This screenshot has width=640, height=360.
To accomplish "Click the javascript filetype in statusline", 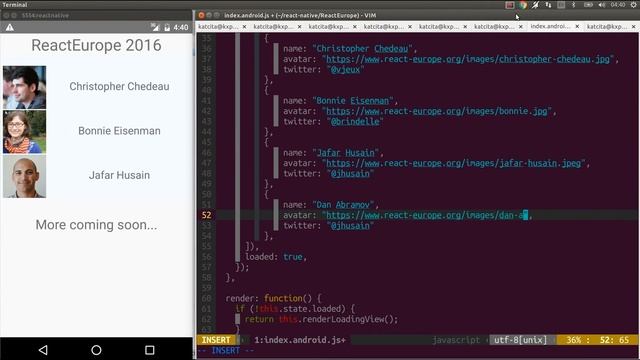I will tap(456, 340).
